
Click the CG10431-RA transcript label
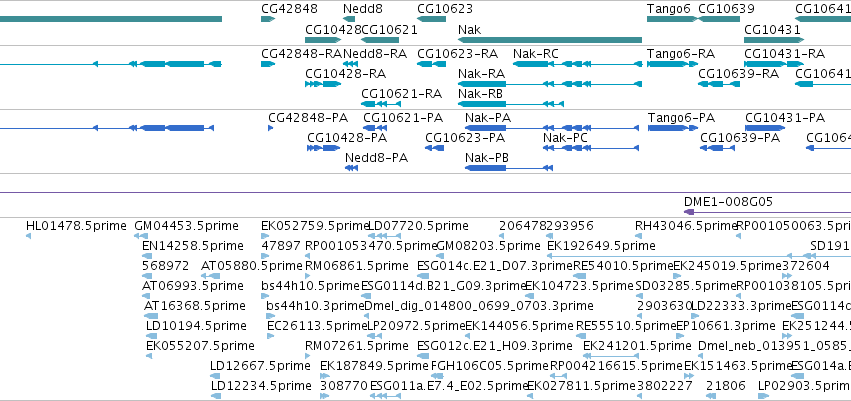point(784,54)
